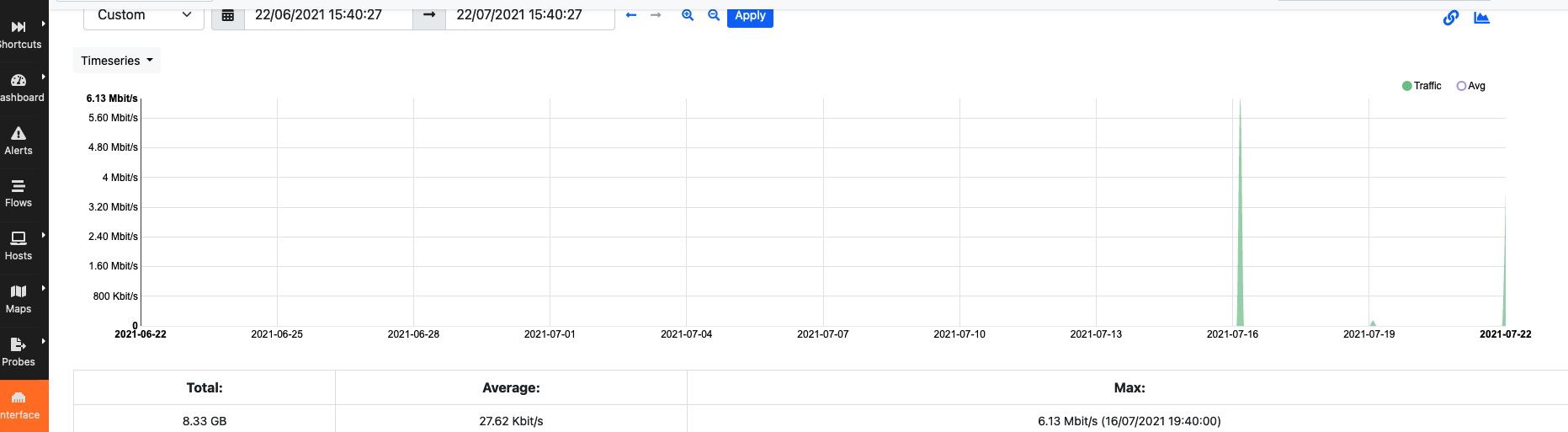Select the 6.13 Mbit/s max value
This screenshot has width=1568, height=432.
point(1129,421)
